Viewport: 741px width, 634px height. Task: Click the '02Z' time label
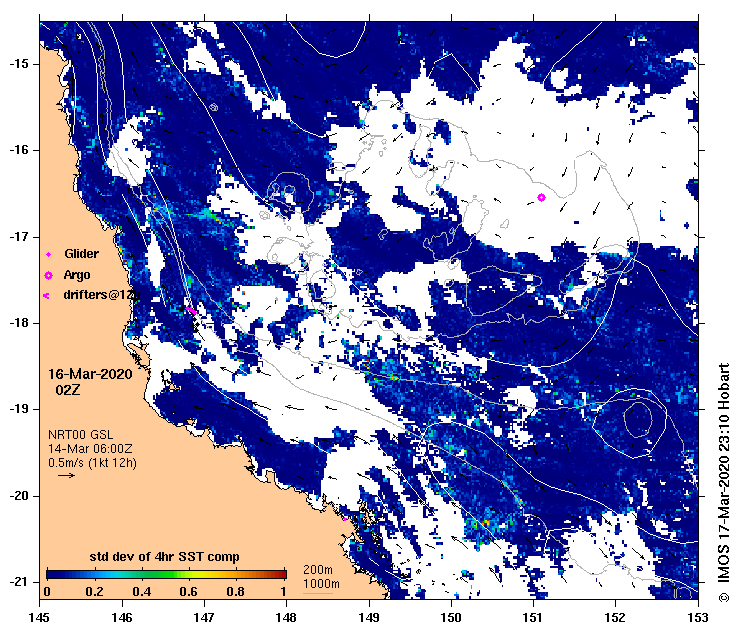pyautogui.click(x=68, y=390)
